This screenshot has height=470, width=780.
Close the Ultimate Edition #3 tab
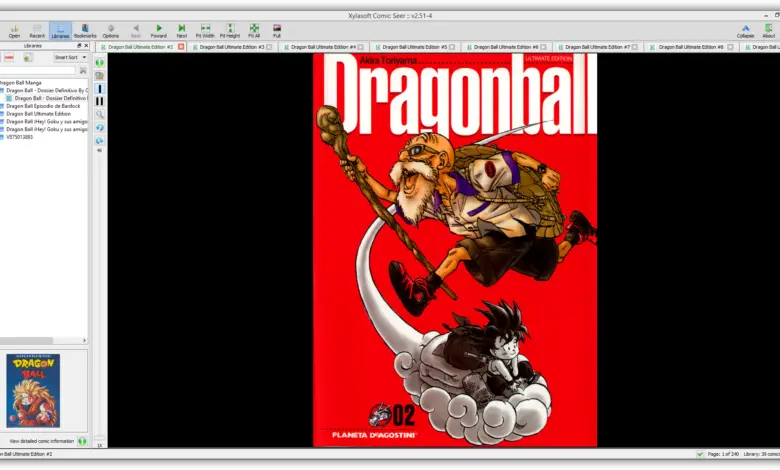[269, 47]
